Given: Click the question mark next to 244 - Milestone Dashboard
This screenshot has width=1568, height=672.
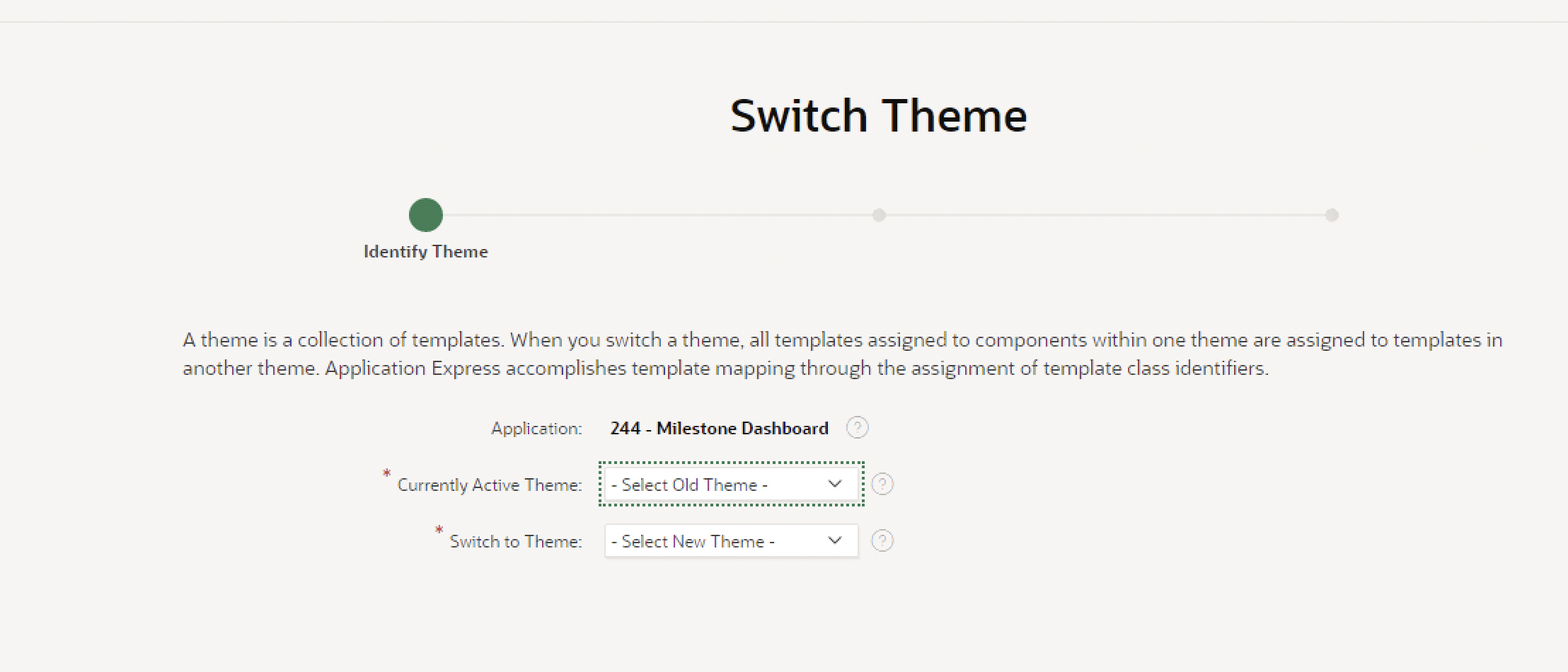Looking at the screenshot, I should click(x=857, y=427).
